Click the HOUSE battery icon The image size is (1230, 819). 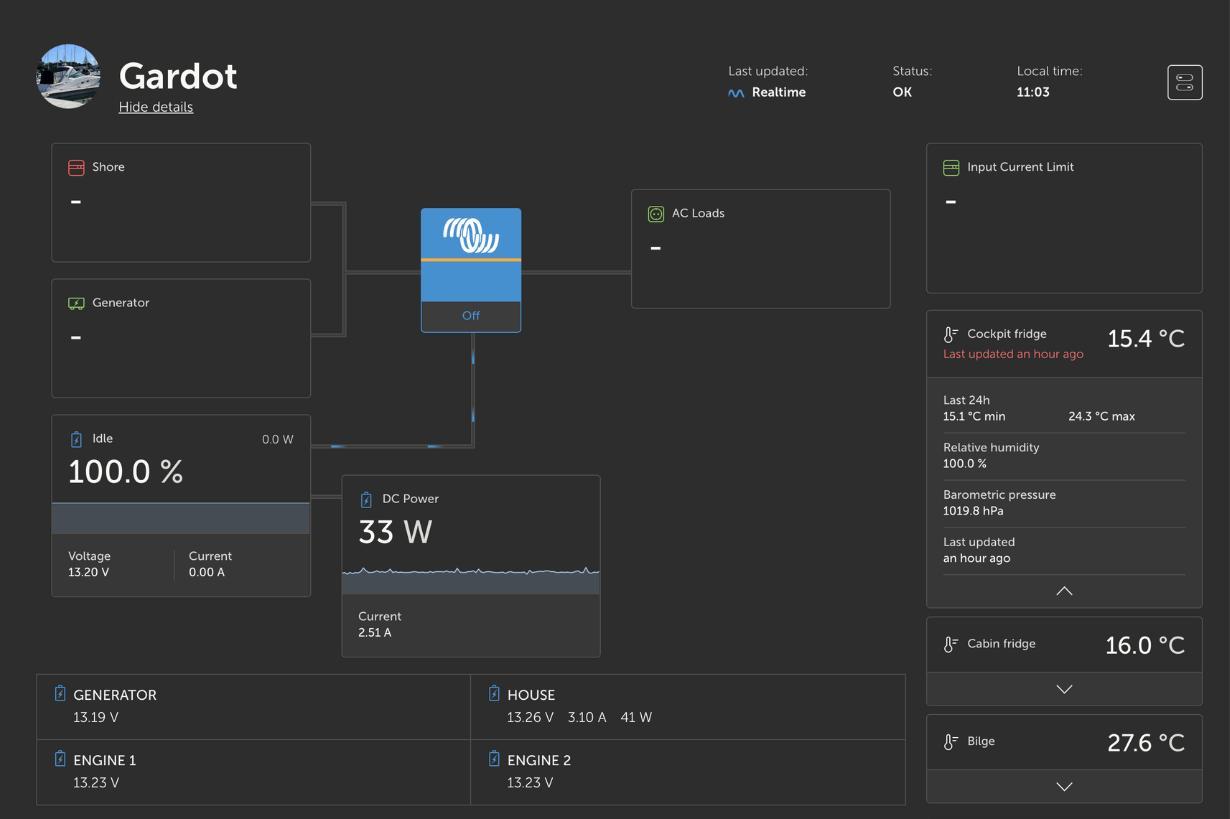click(x=494, y=694)
